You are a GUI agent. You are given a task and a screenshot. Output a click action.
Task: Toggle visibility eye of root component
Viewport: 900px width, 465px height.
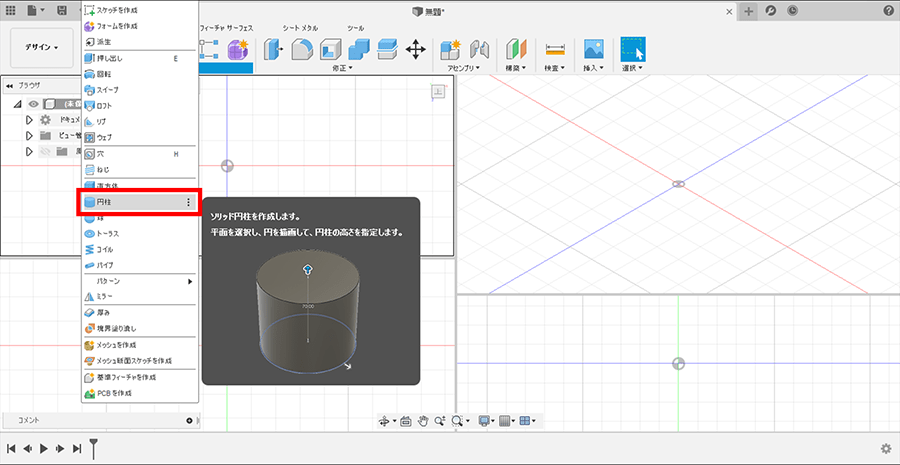pos(33,104)
